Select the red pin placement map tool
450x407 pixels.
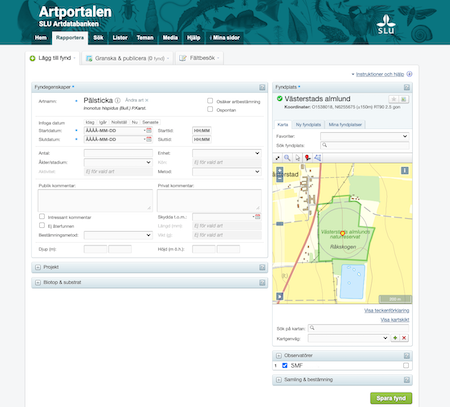coord(307,158)
